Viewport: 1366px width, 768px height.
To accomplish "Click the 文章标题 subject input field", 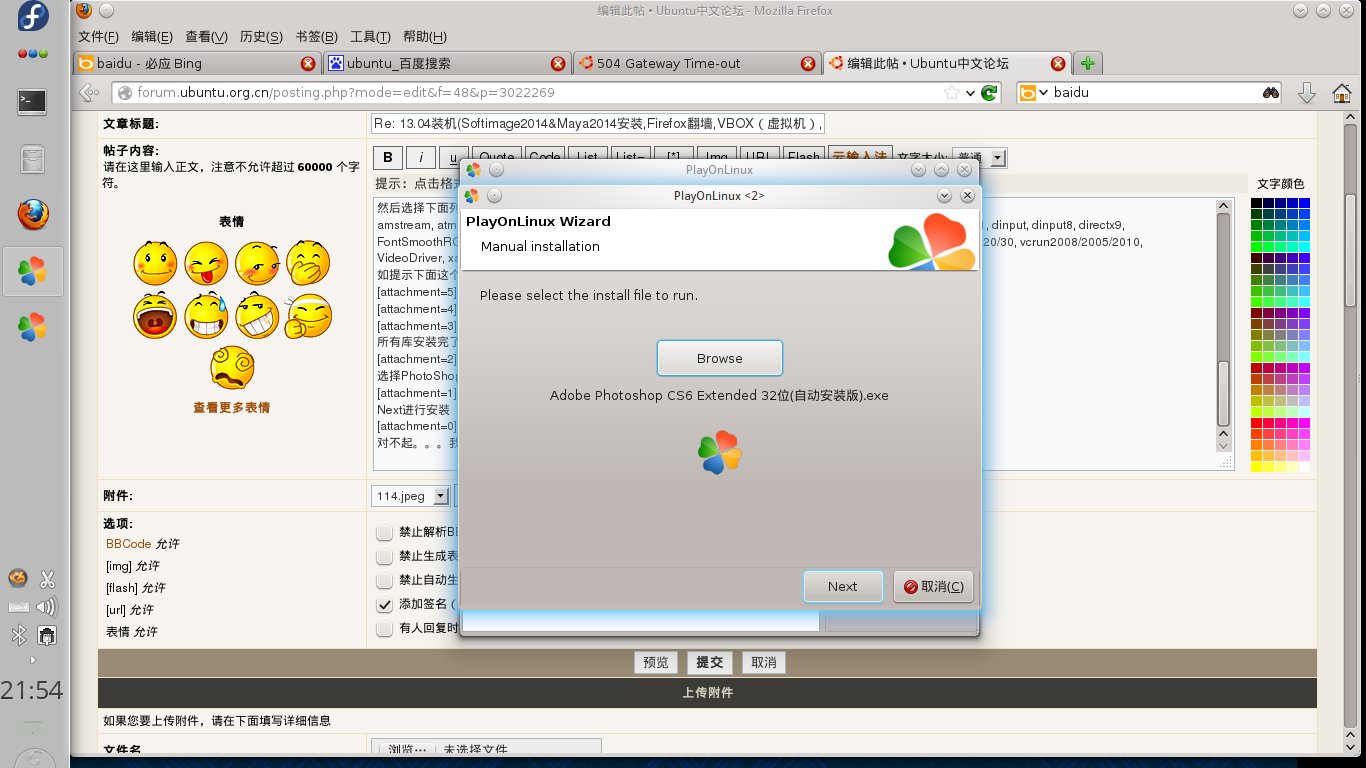I will (x=598, y=124).
